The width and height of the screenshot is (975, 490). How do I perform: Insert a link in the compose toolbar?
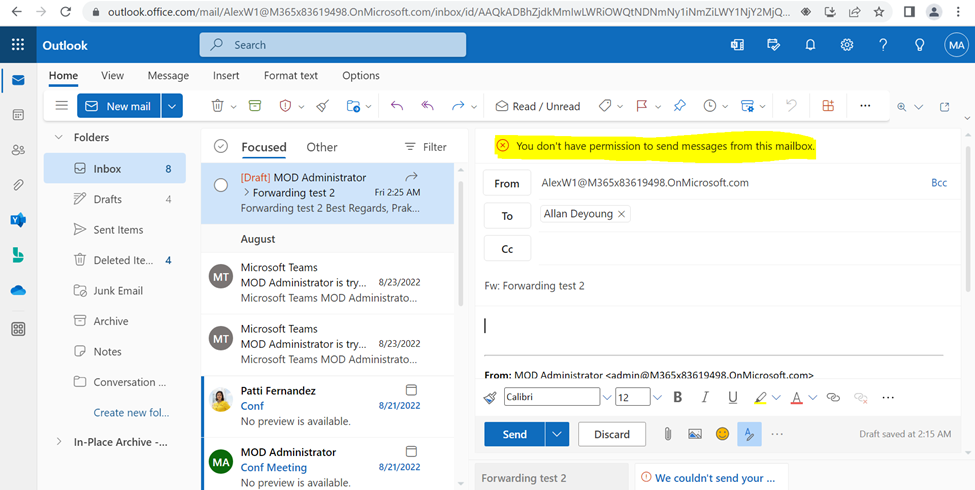click(833, 397)
